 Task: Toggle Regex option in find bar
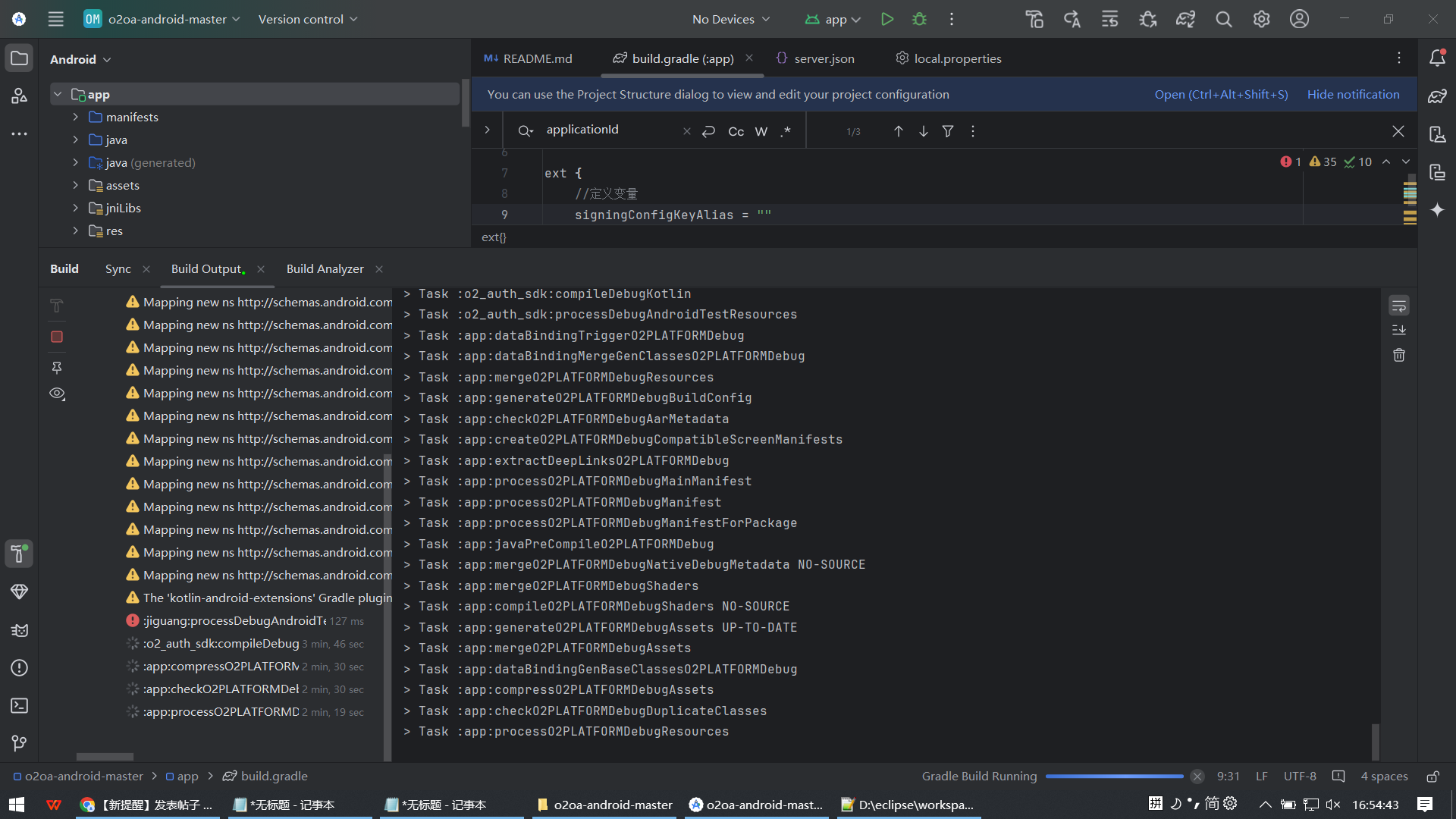[786, 131]
